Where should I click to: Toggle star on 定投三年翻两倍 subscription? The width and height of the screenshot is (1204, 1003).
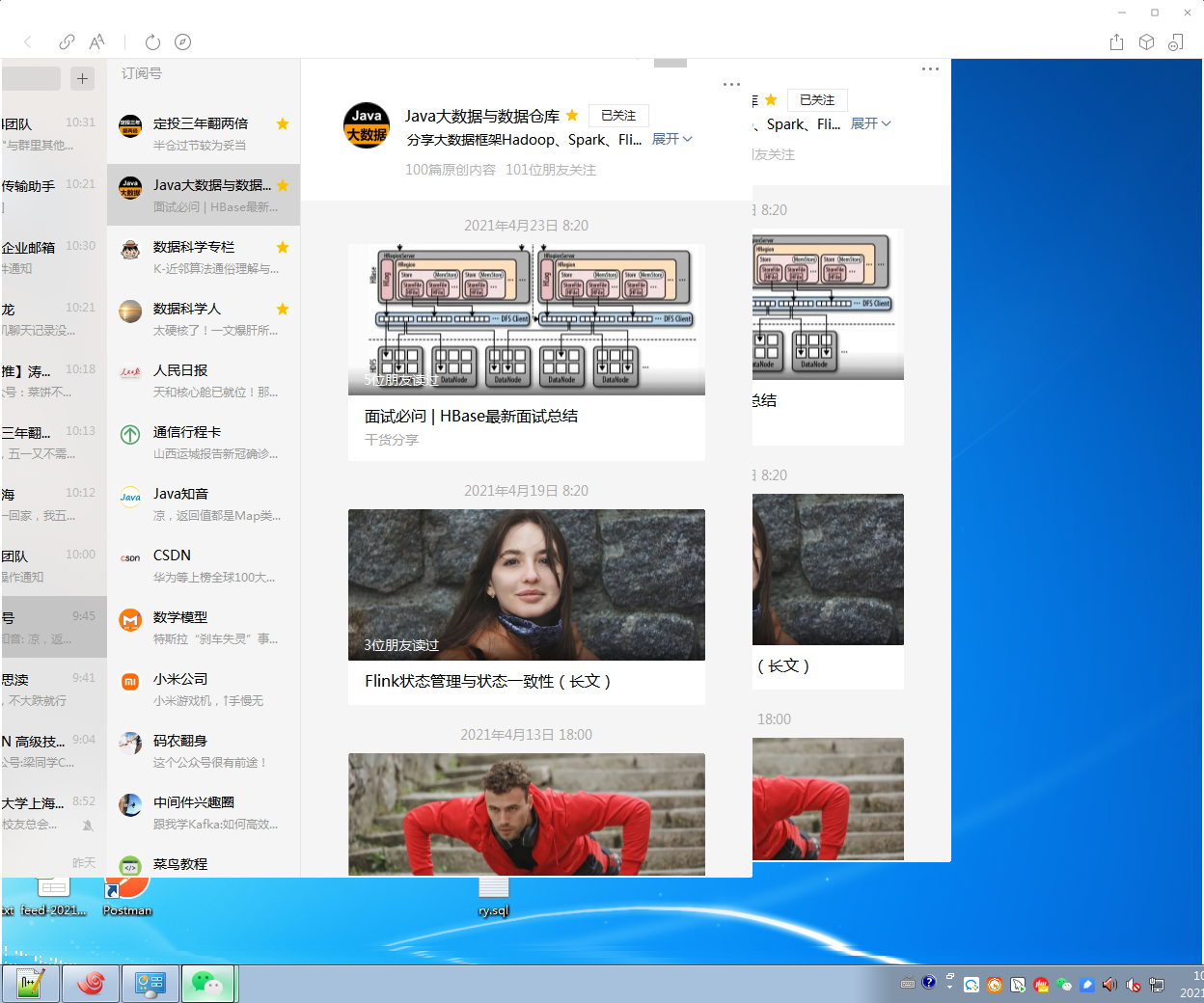coord(283,123)
